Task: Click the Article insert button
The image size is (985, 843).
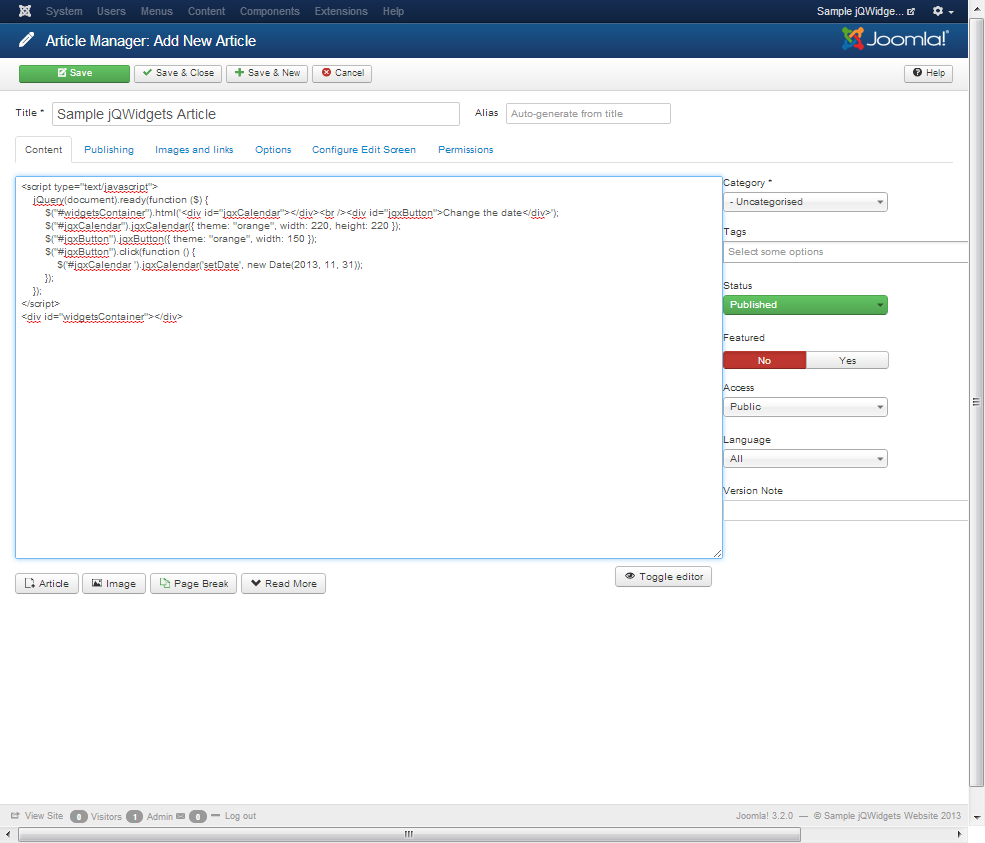Action: click(47, 584)
